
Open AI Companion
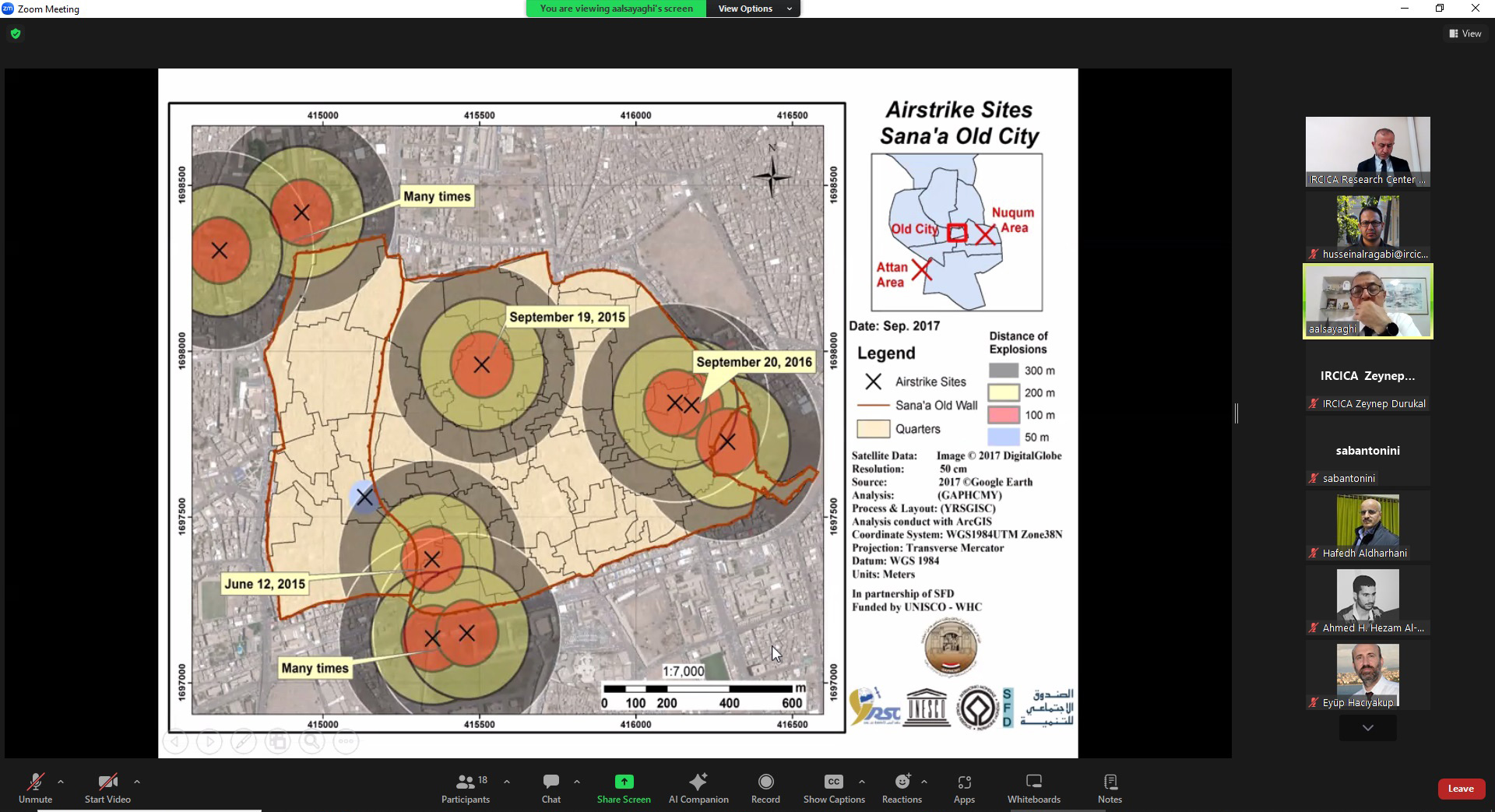[x=698, y=788]
